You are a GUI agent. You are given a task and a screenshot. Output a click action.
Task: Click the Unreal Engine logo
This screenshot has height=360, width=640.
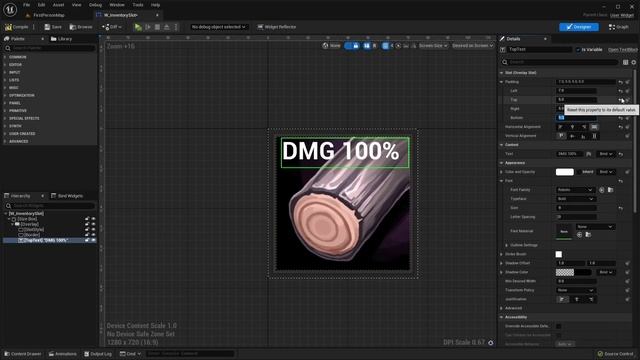tap(10, 9)
